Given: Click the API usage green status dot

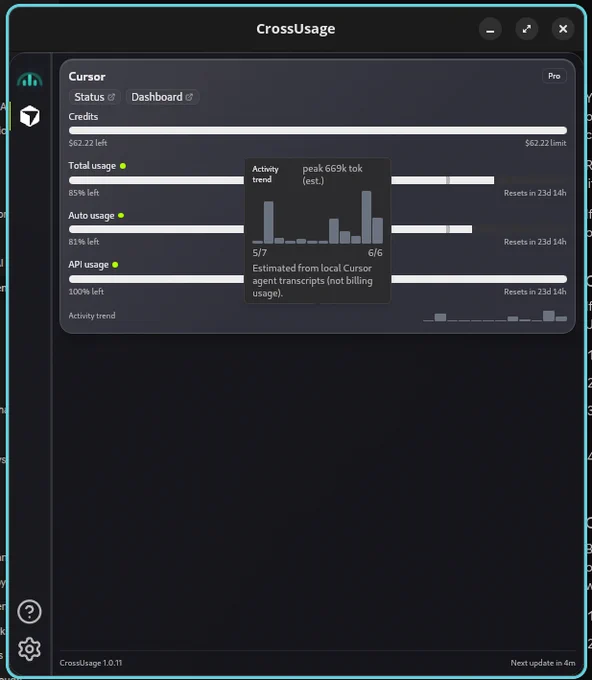Looking at the screenshot, I should click(115, 265).
